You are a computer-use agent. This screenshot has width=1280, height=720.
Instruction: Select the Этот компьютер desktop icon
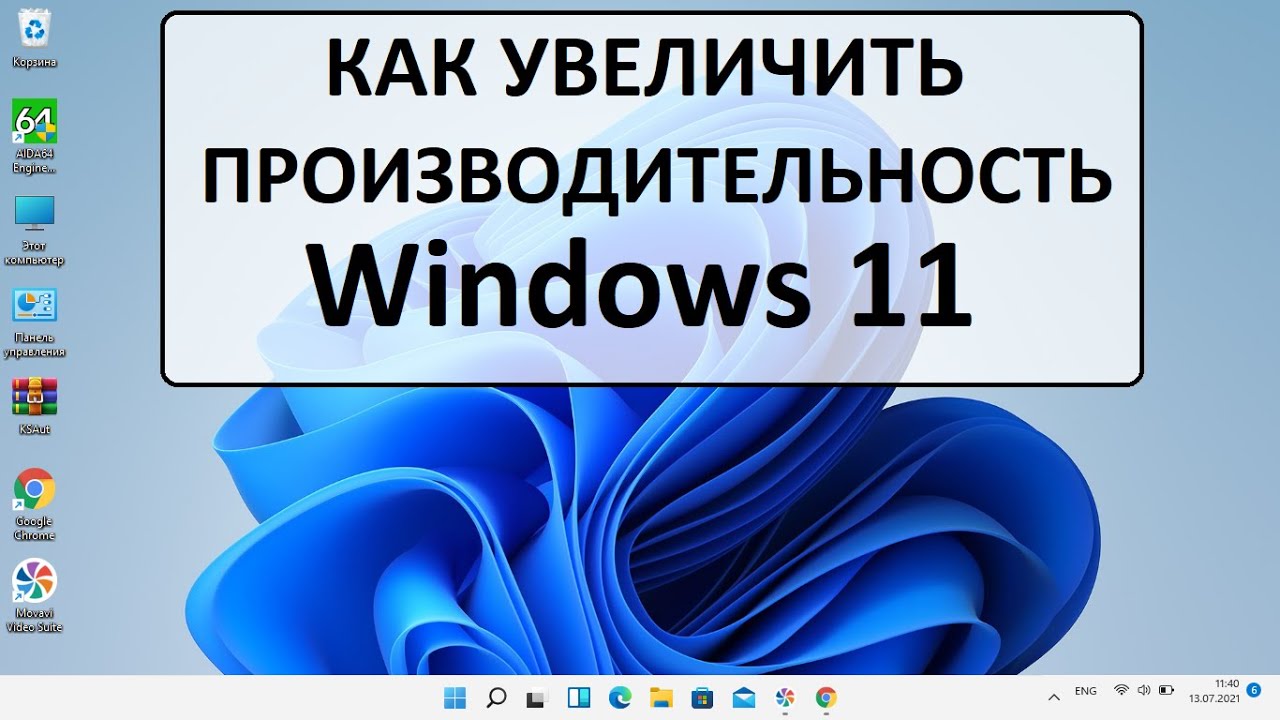34,230
